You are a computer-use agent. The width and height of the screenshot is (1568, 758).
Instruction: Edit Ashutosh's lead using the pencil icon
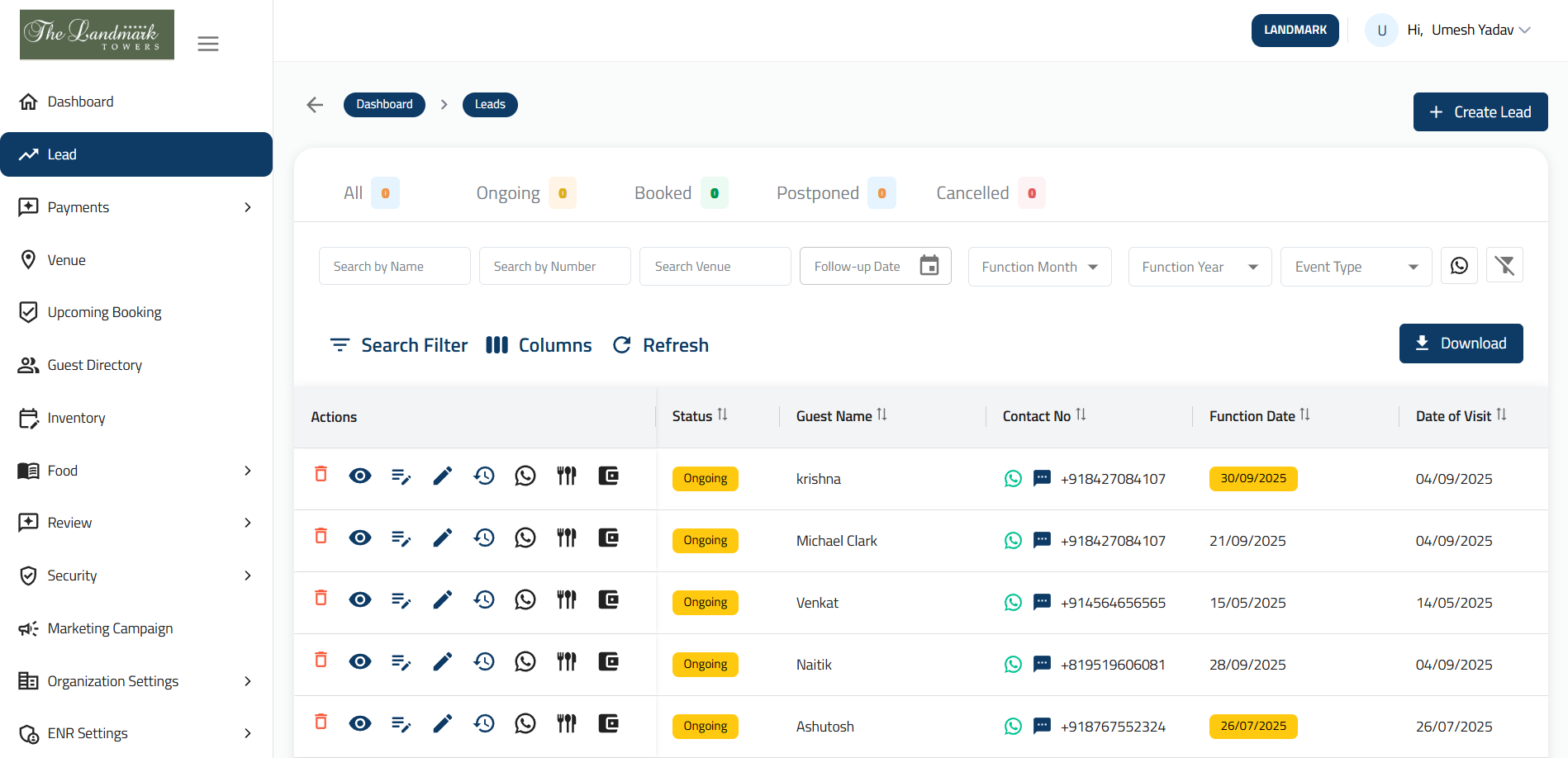(443, 722)
